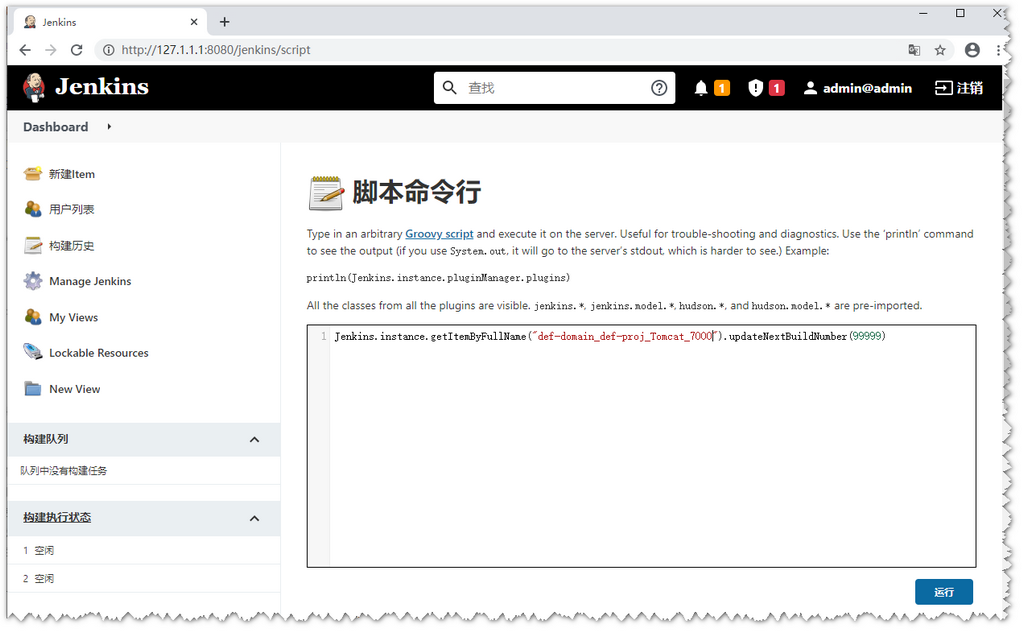1024x633 pixels.
Task: Click the 用户列表 people icon
Action: [x=33, y=209]
